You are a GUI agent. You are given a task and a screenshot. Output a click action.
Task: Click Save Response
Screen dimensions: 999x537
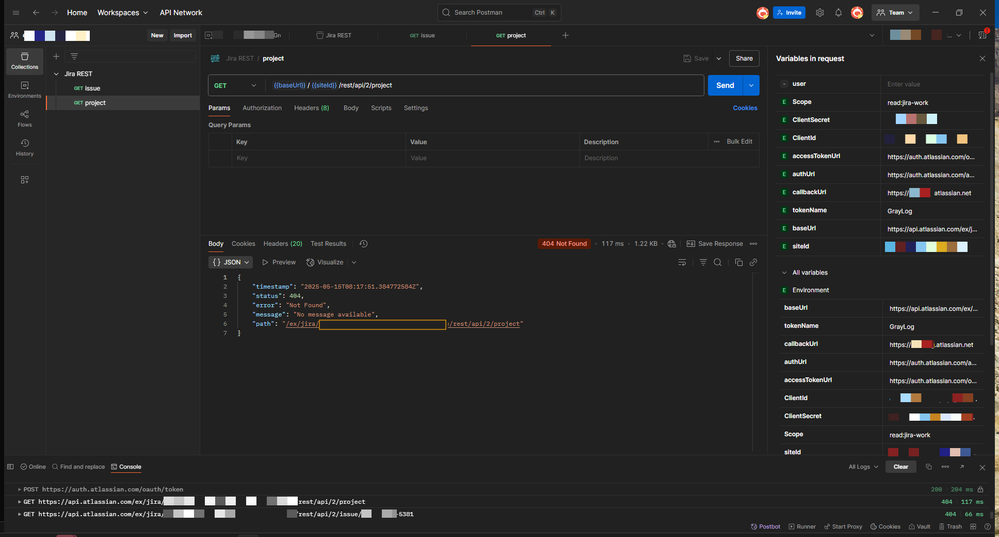click(x=715, y=244)
